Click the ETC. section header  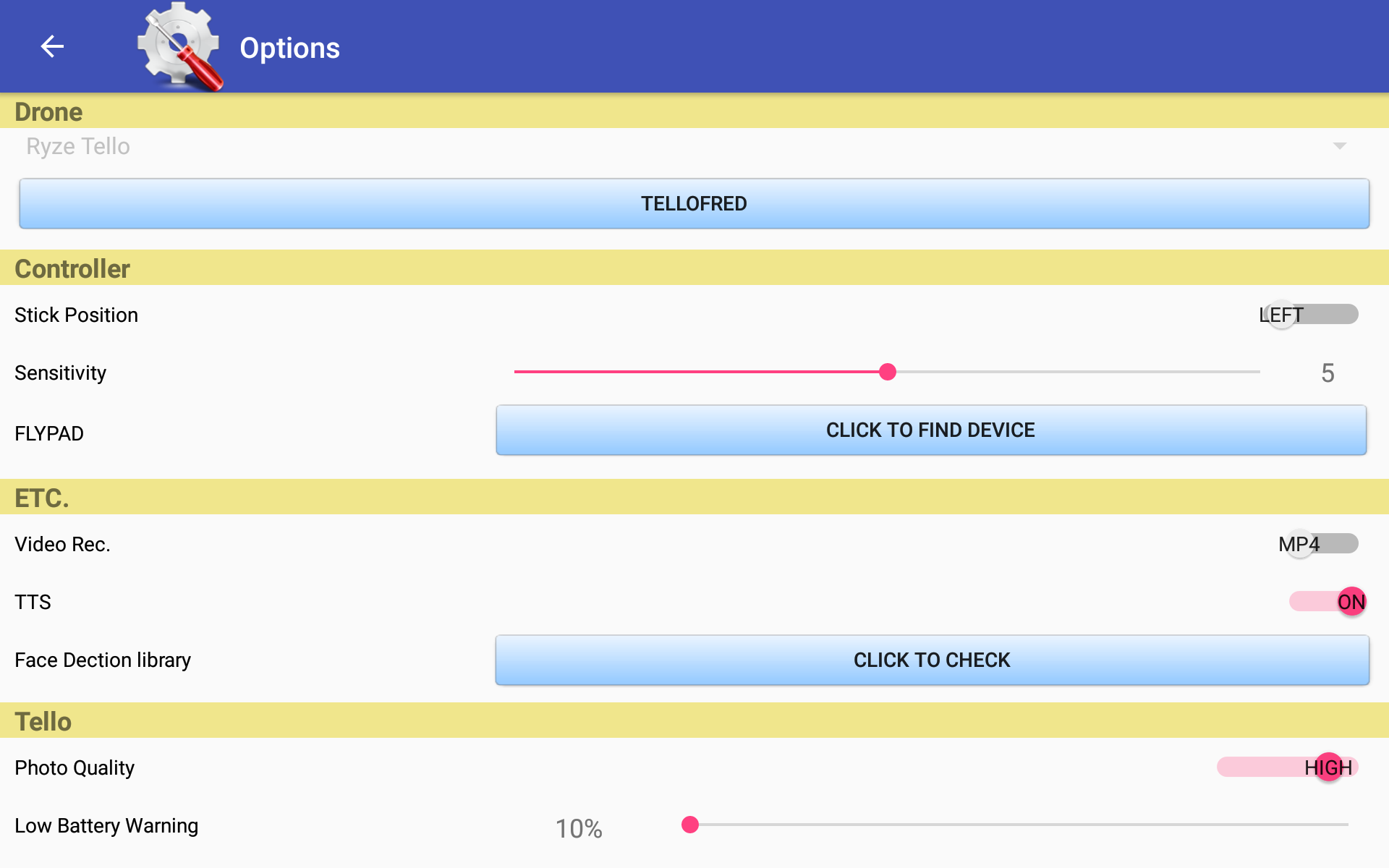pos(694,498)
